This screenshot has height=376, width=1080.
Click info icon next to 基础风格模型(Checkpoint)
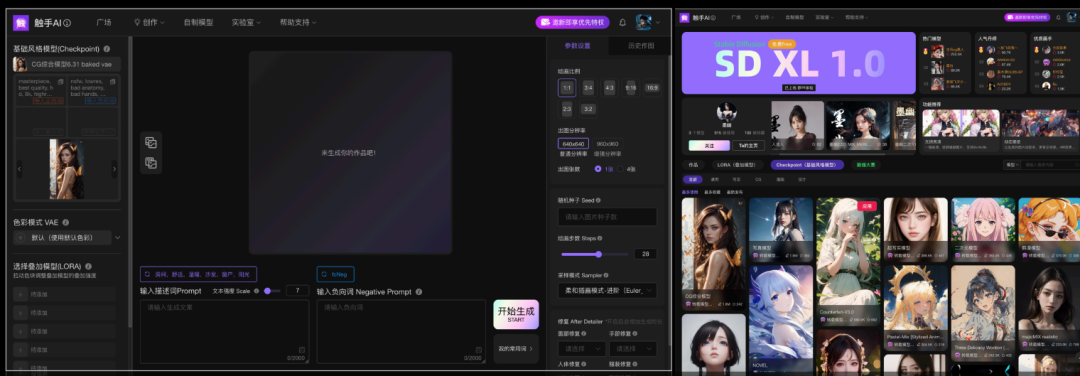tap(107, 49)
